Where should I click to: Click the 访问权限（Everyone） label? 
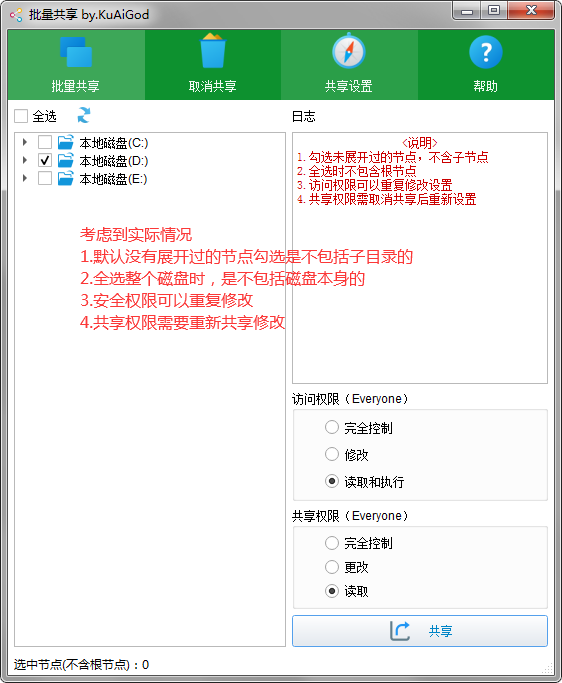(x=350, y=399)
